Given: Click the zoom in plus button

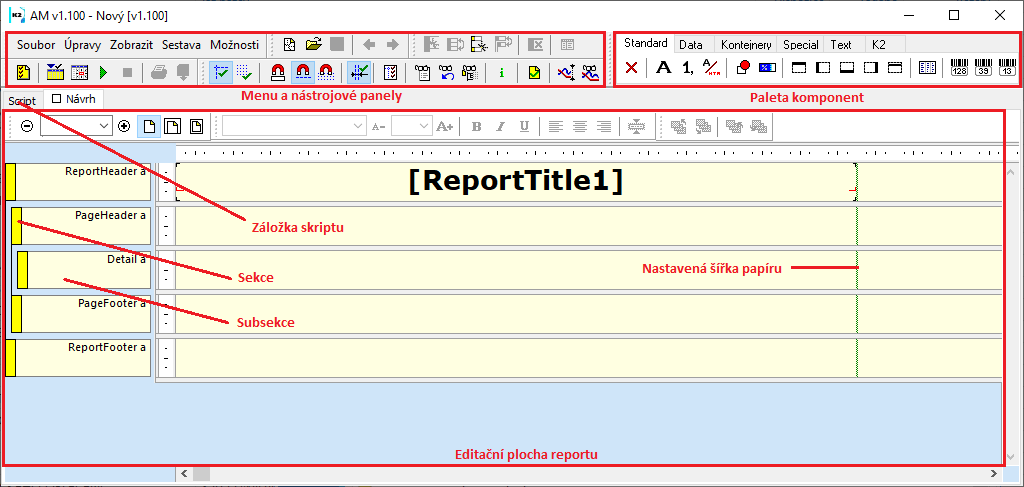Looking at the screenshot, I should (x=124, y=126).
